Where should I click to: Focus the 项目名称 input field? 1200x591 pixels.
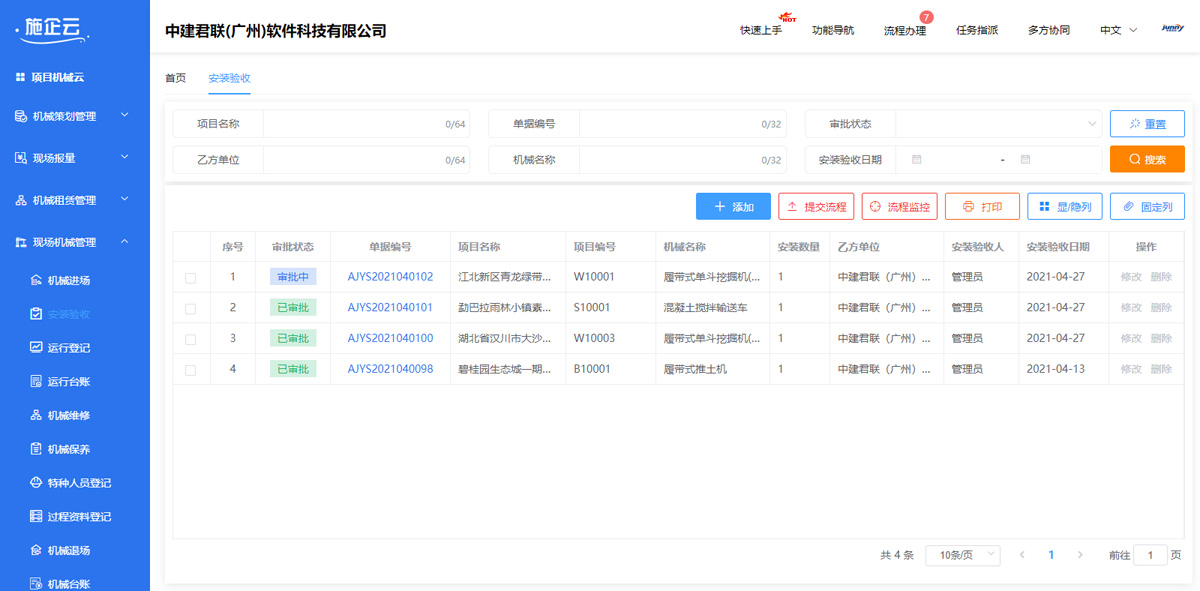point(366,124)
